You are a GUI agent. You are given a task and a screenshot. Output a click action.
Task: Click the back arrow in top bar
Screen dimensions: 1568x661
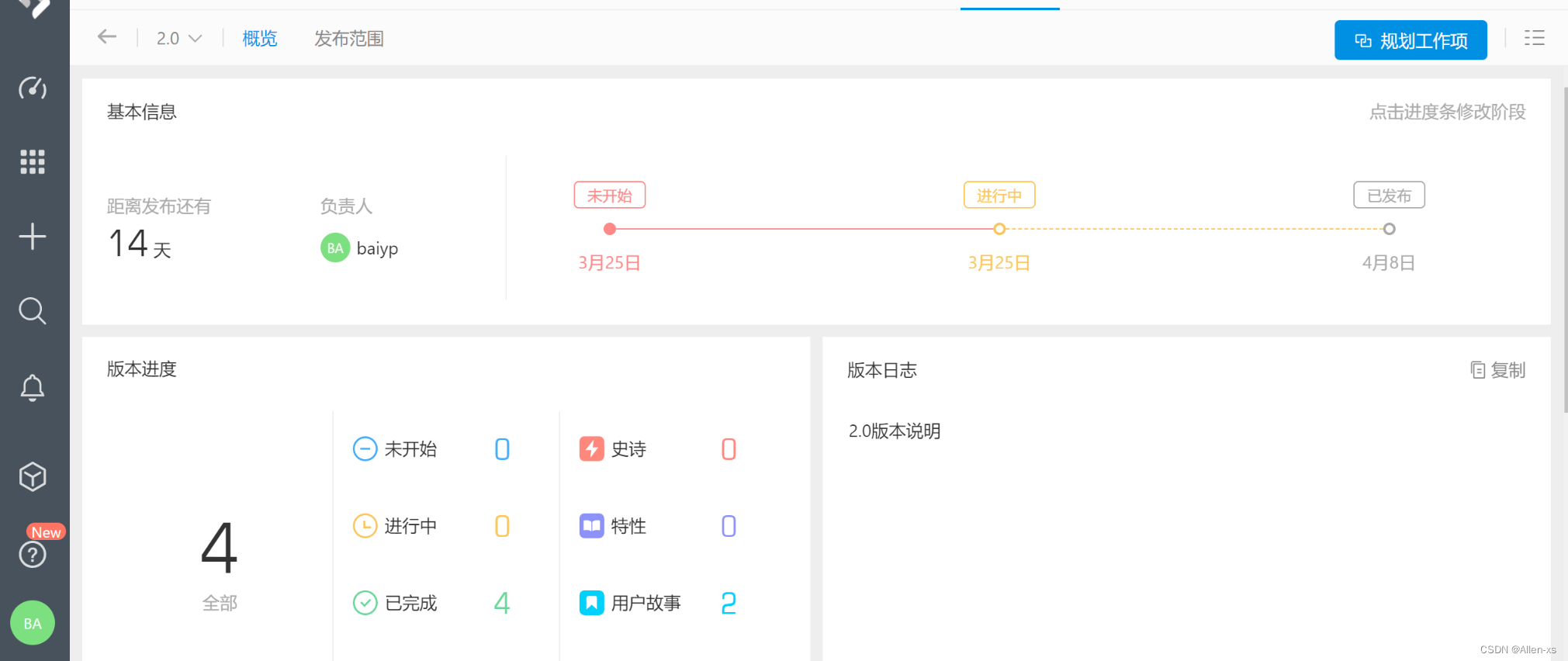pos(107,36)
